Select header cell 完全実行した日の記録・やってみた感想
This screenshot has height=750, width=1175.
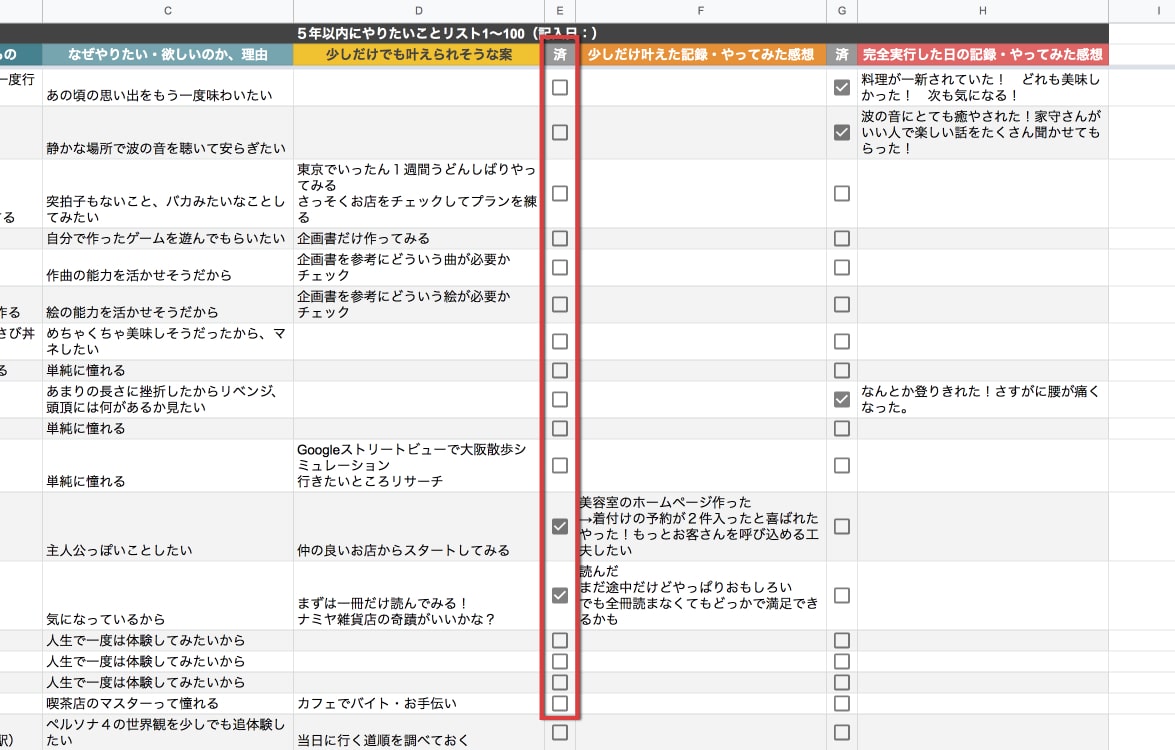(982, 54)
